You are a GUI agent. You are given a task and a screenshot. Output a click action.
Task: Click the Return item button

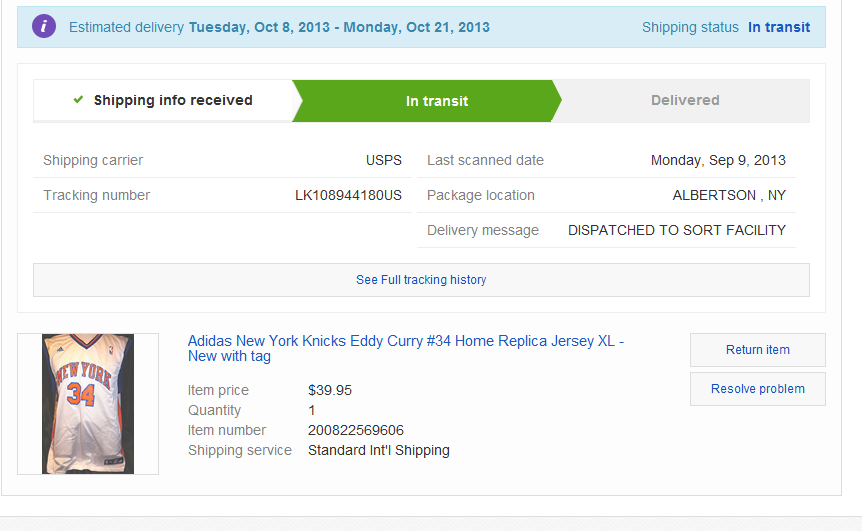[x=758, y=350]
